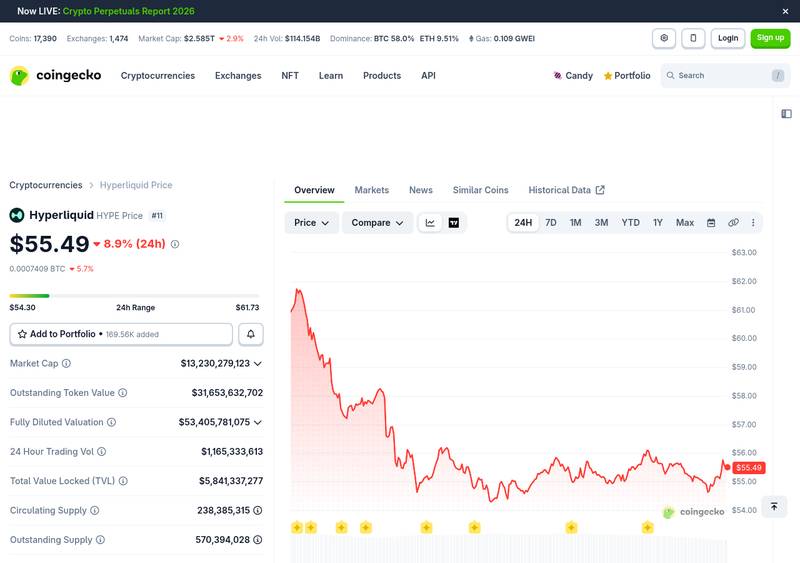Image resolution: width=800 pixels, height=563 pixels.
Task: Select the 1Y time range
Action: click(x=658, y=223)
